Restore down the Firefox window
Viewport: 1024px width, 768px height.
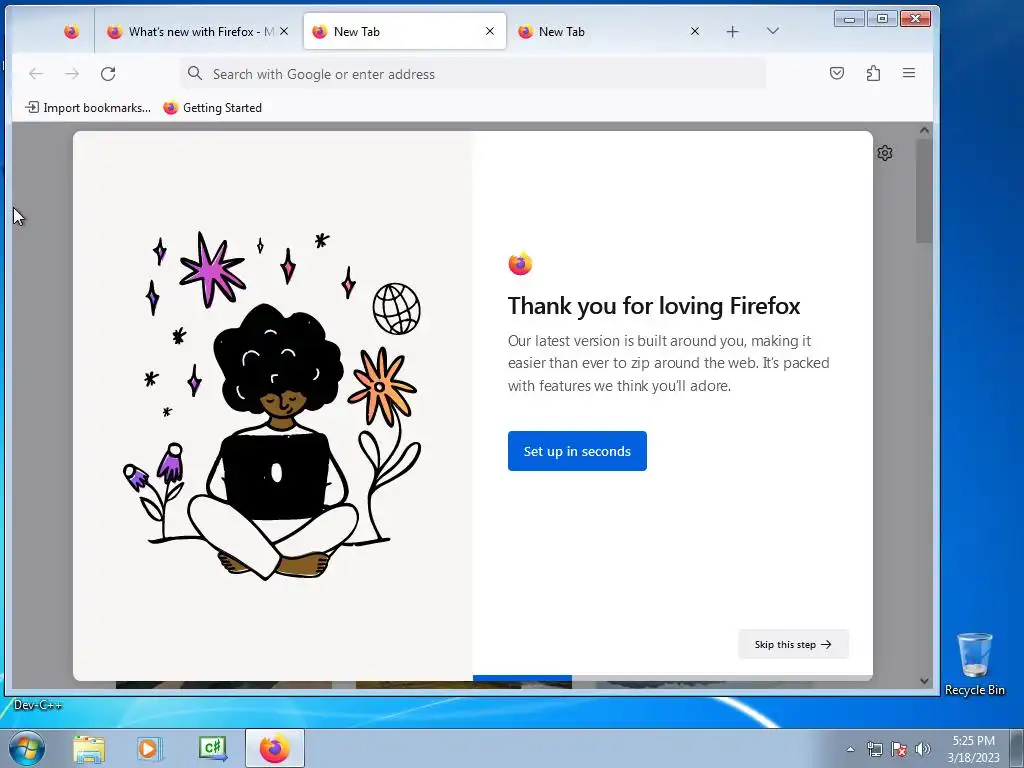click(x=882, y=19)
